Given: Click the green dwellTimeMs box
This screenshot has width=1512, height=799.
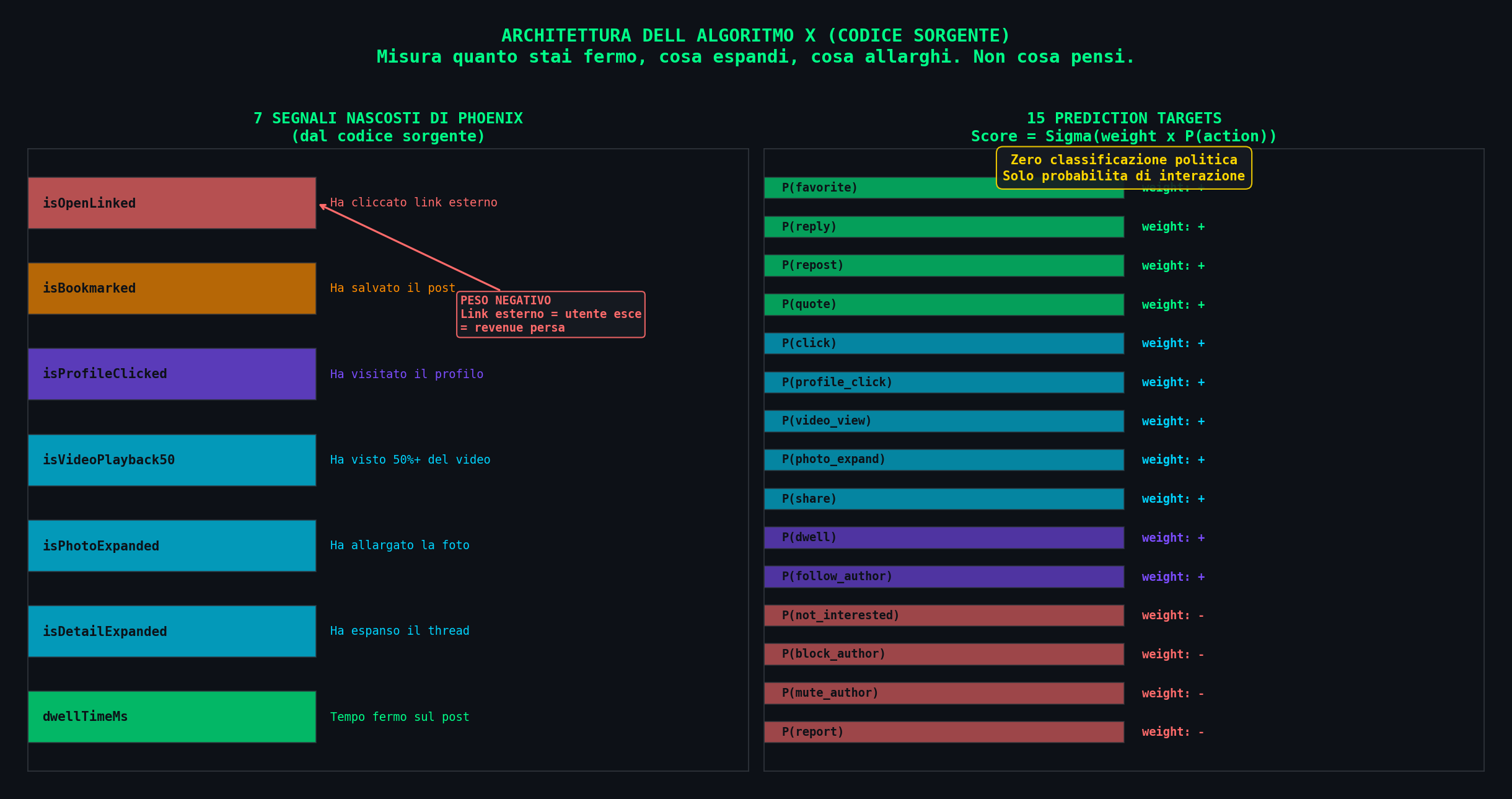Looking at the screenshot, I should (172, 717).
